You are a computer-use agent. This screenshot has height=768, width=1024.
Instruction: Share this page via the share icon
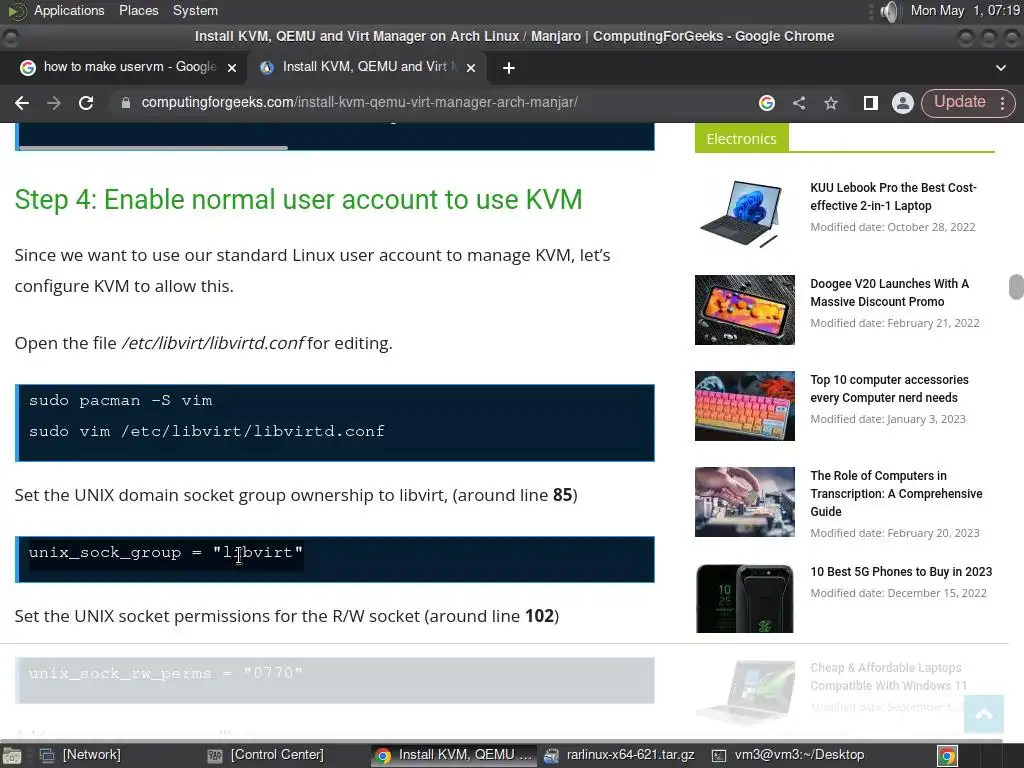[799, 103]
